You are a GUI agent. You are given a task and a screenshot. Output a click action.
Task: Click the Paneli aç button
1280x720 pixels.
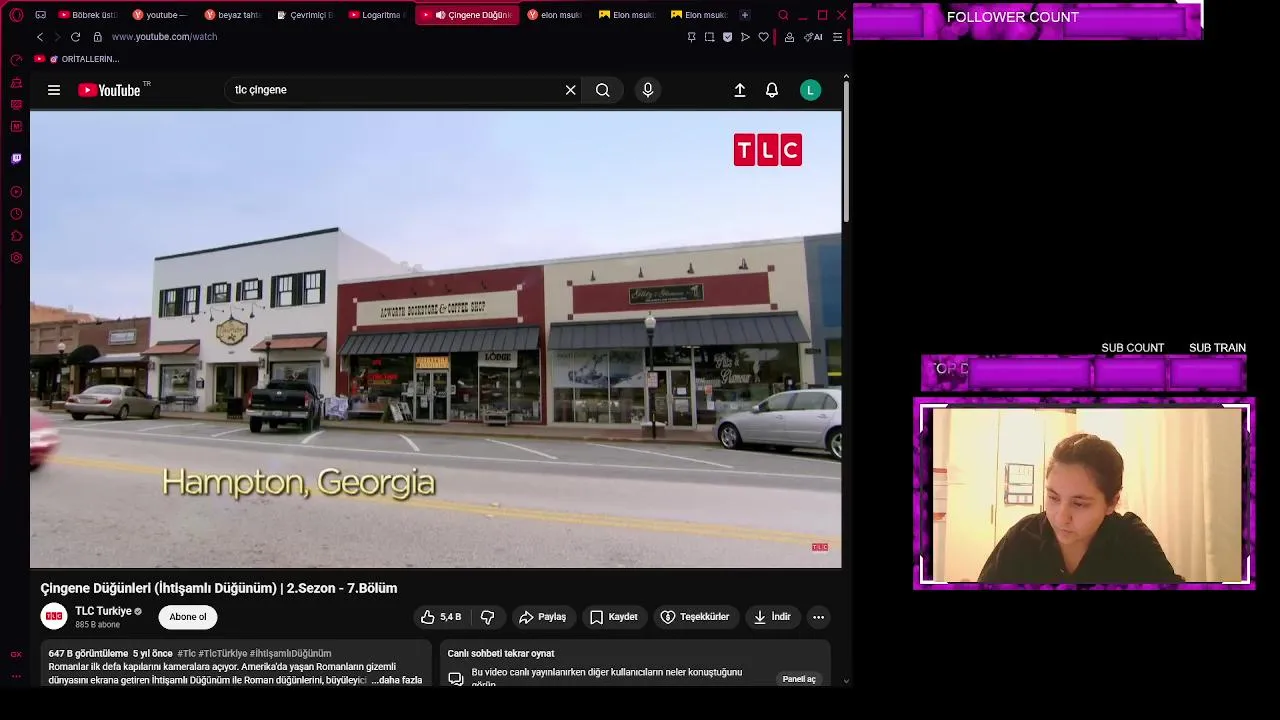coord(799,679)
